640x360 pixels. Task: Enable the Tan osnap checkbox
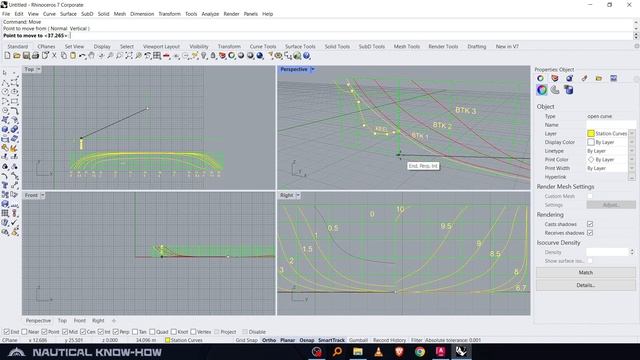134,332
